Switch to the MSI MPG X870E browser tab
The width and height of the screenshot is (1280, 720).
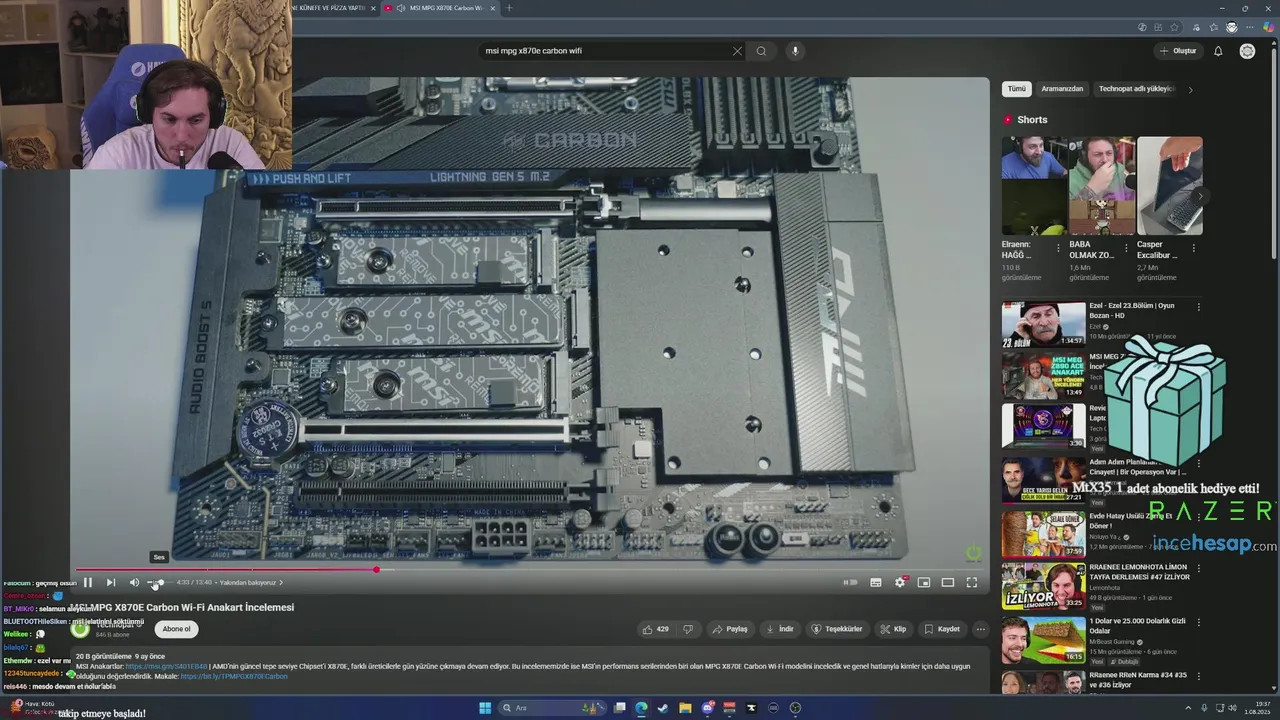point(440,8)
